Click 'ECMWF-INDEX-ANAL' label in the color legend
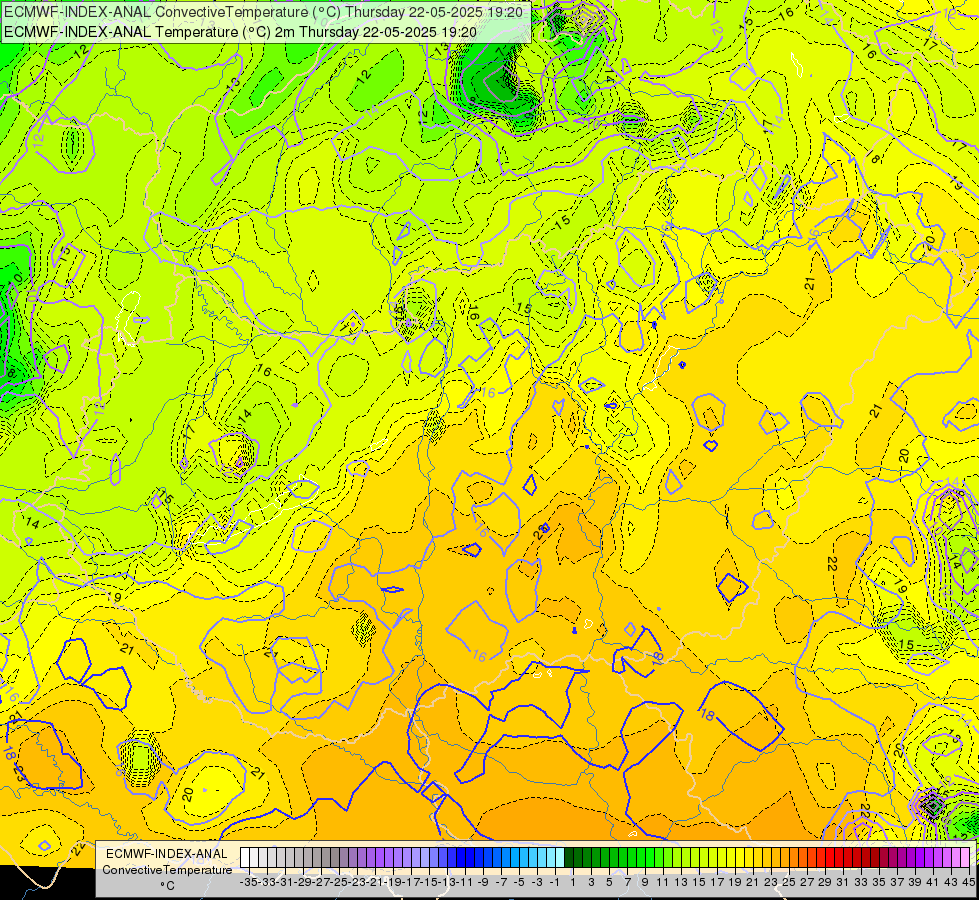The height and width of the screenshot is (900, 979). (x=167, y=854)
